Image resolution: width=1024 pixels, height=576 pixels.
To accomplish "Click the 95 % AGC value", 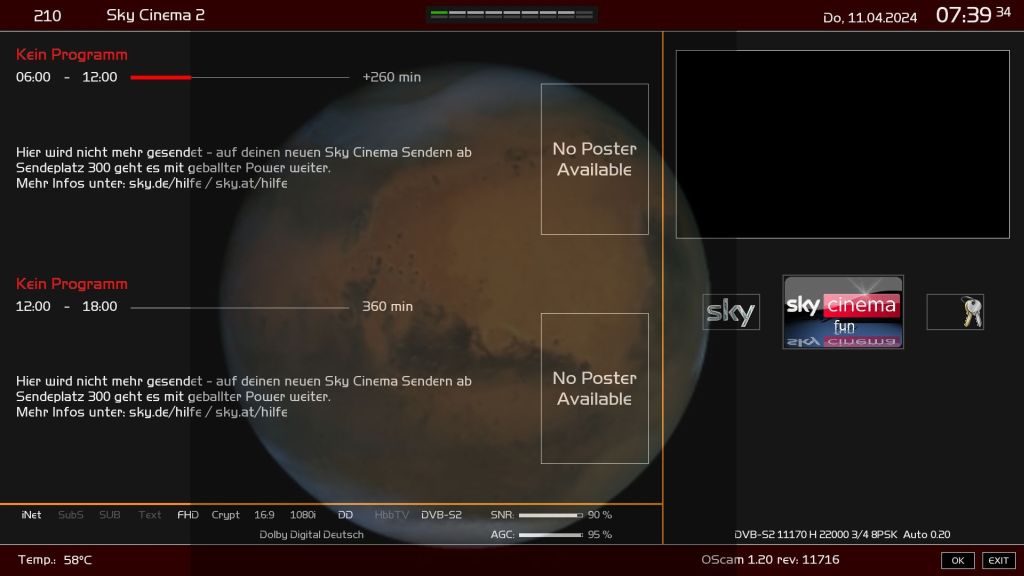I will point(600,534).
